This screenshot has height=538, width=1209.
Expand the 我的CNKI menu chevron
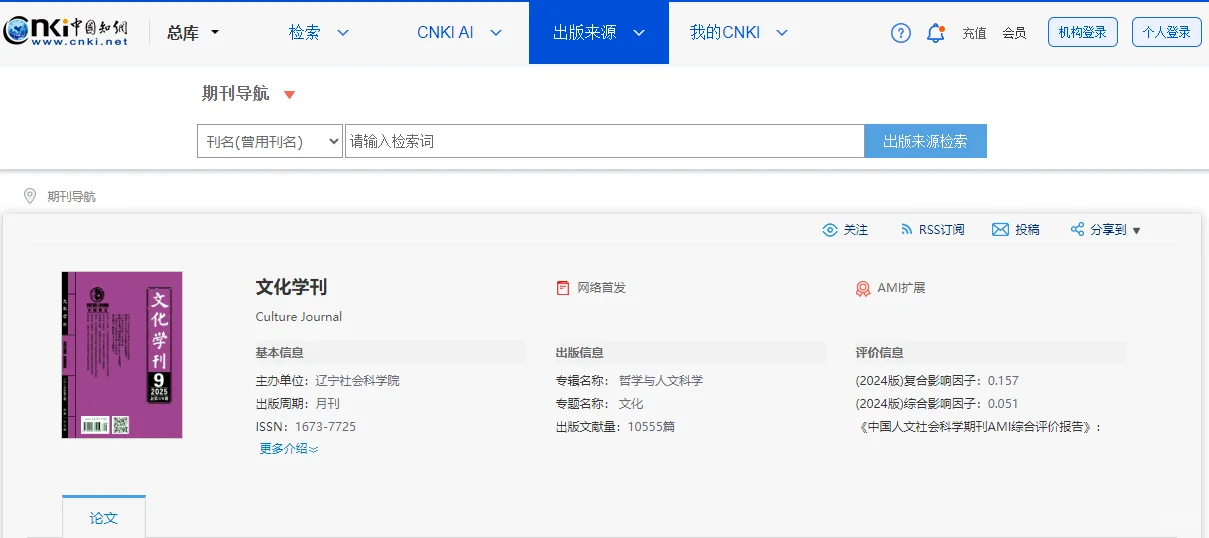pos(782,33)
